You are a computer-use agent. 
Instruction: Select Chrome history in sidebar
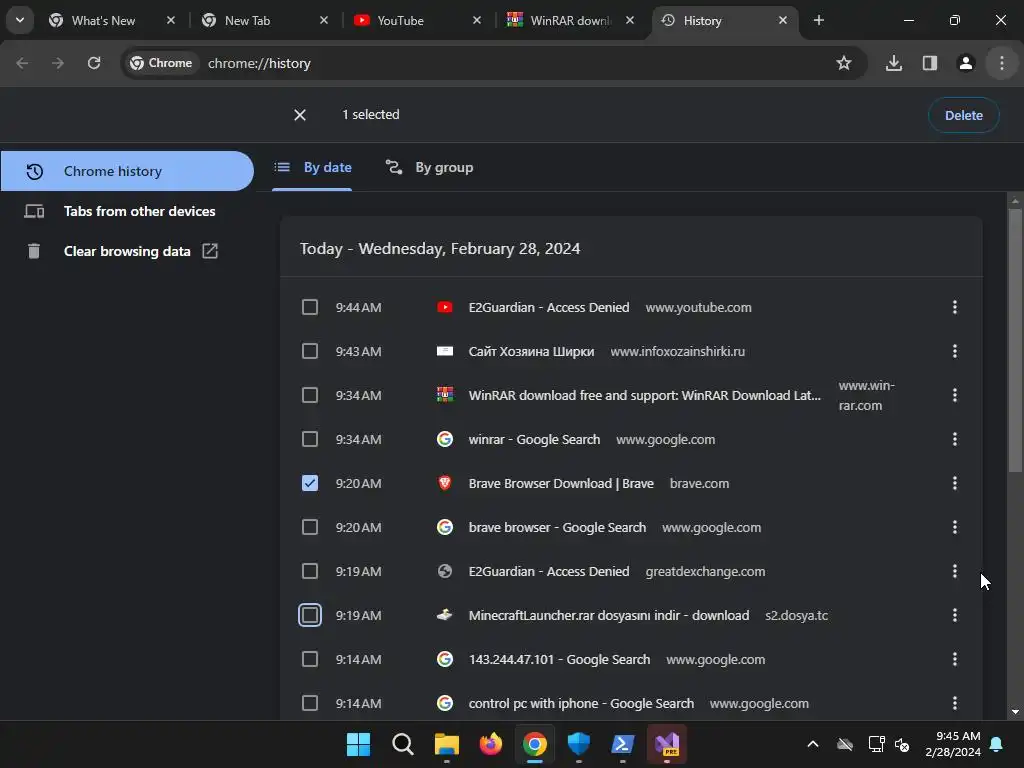point(127,171)
